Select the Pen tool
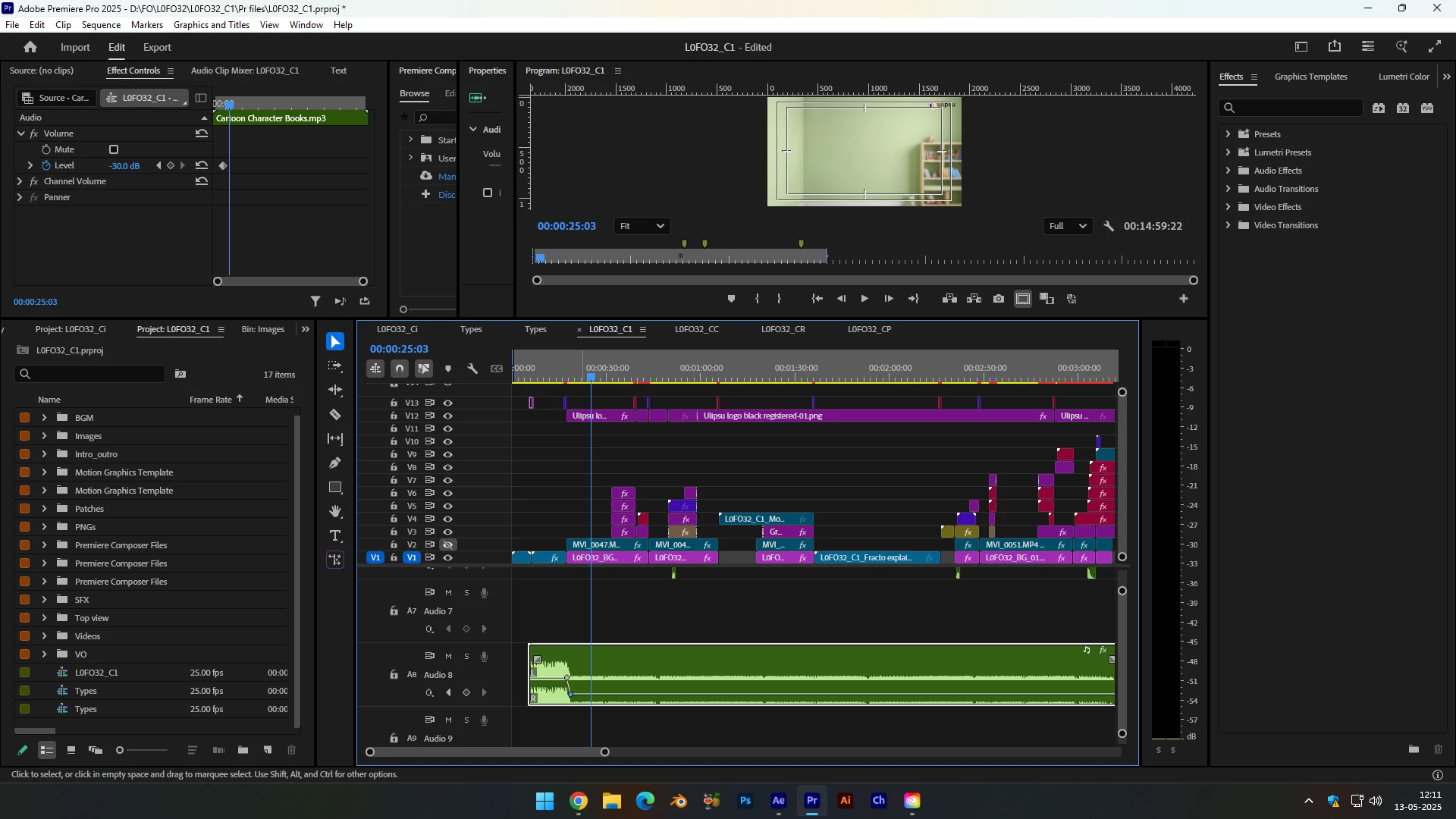Screen dimensions: 1456x819 (335, 463)
